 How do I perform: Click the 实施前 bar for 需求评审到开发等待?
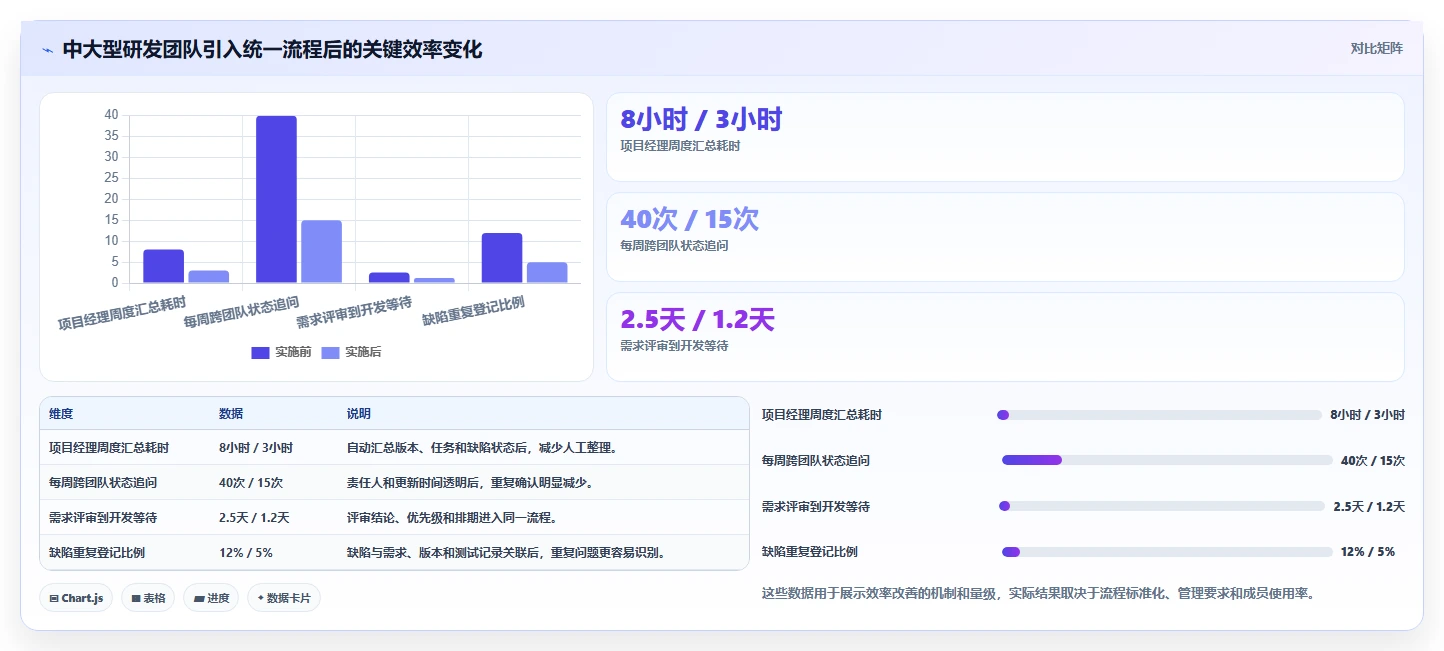[x=389, y=278]
